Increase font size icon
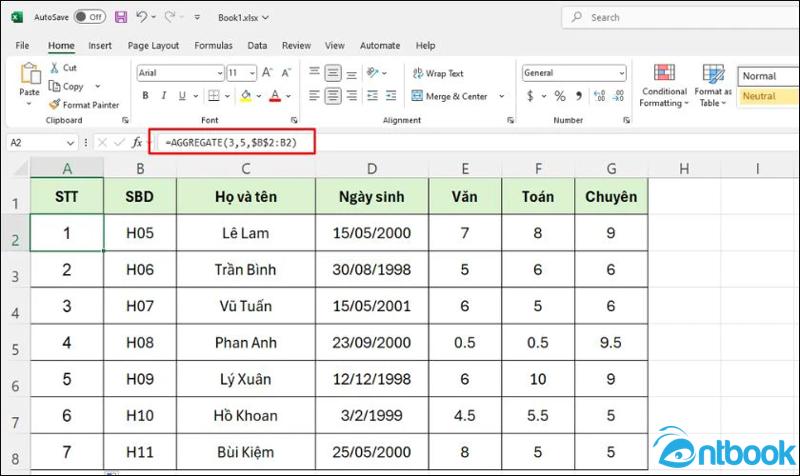The width and height of the screenshot is (800, 476). click(267, 73)
